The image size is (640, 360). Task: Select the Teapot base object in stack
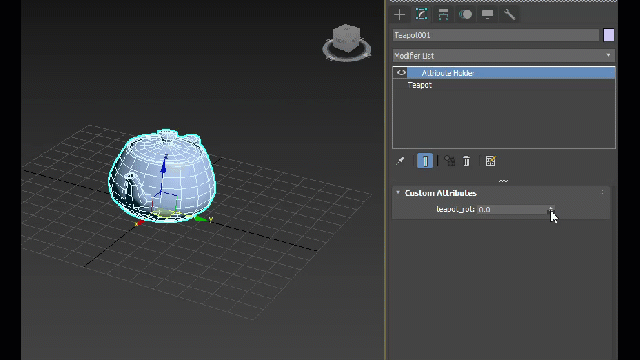coord(504,85)
